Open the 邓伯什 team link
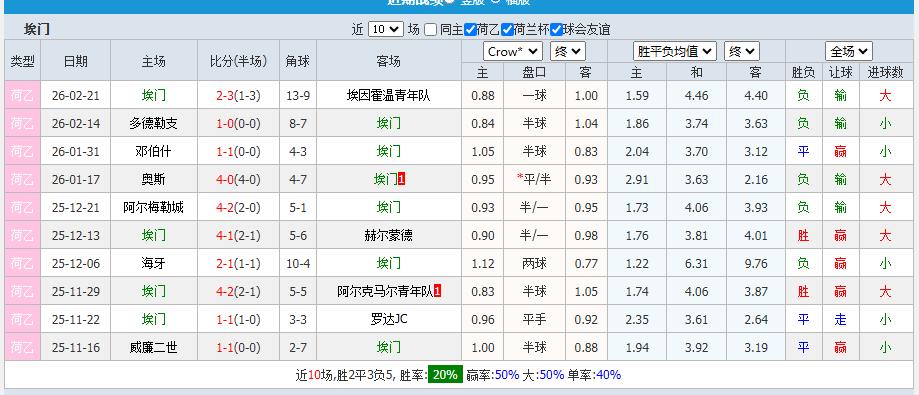This screenshot has width=919, height=395. [154, 151]
